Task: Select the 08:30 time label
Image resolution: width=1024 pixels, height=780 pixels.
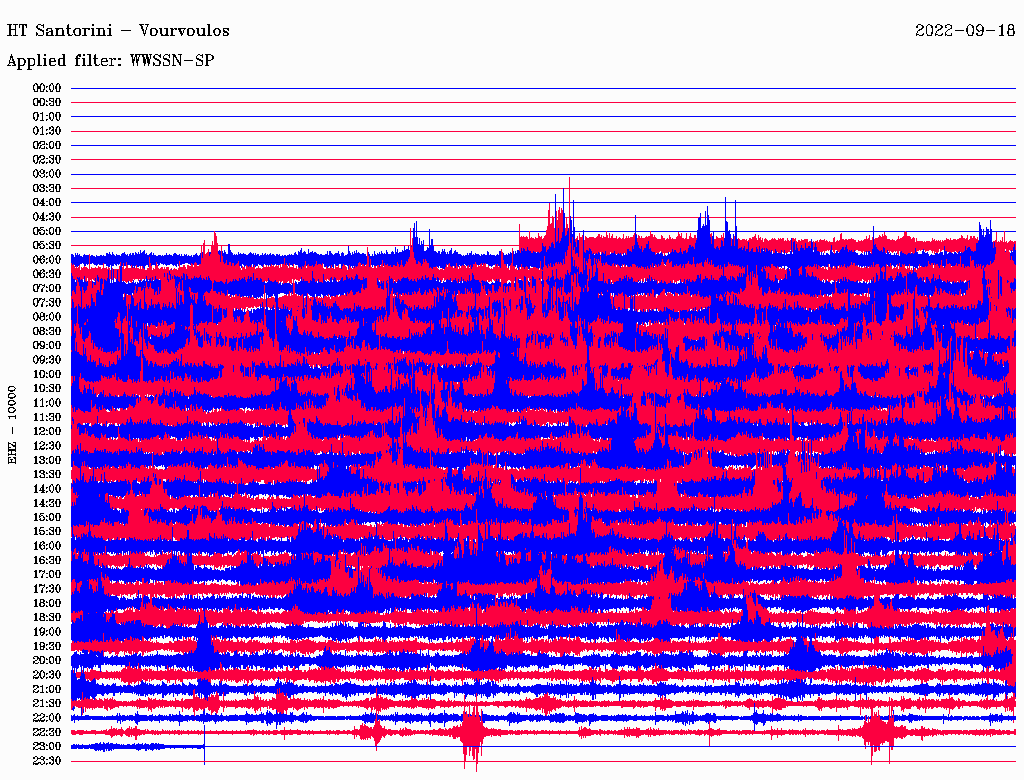Action: [47, 331]
